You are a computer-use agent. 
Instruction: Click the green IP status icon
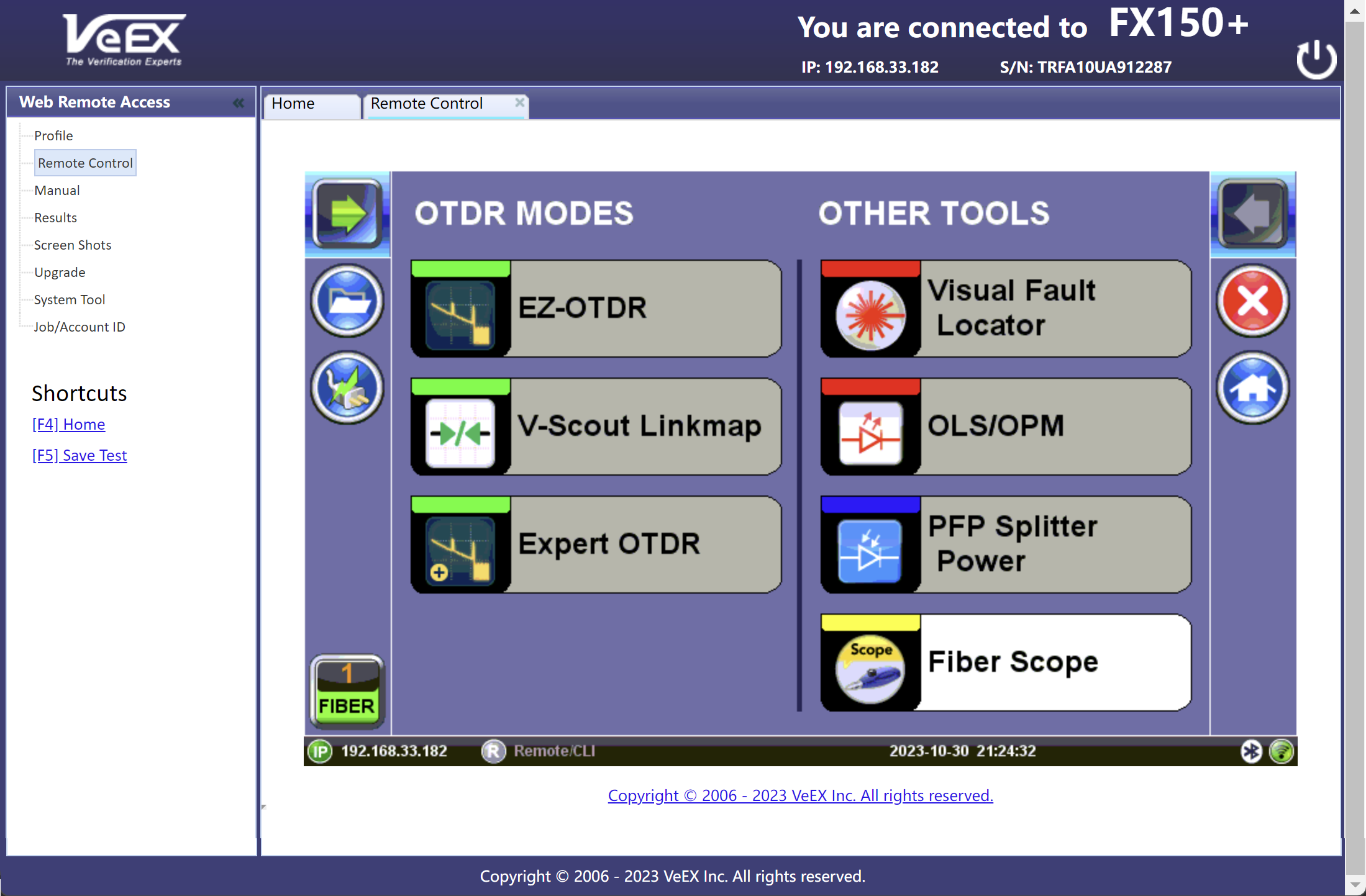coord(320,751)
